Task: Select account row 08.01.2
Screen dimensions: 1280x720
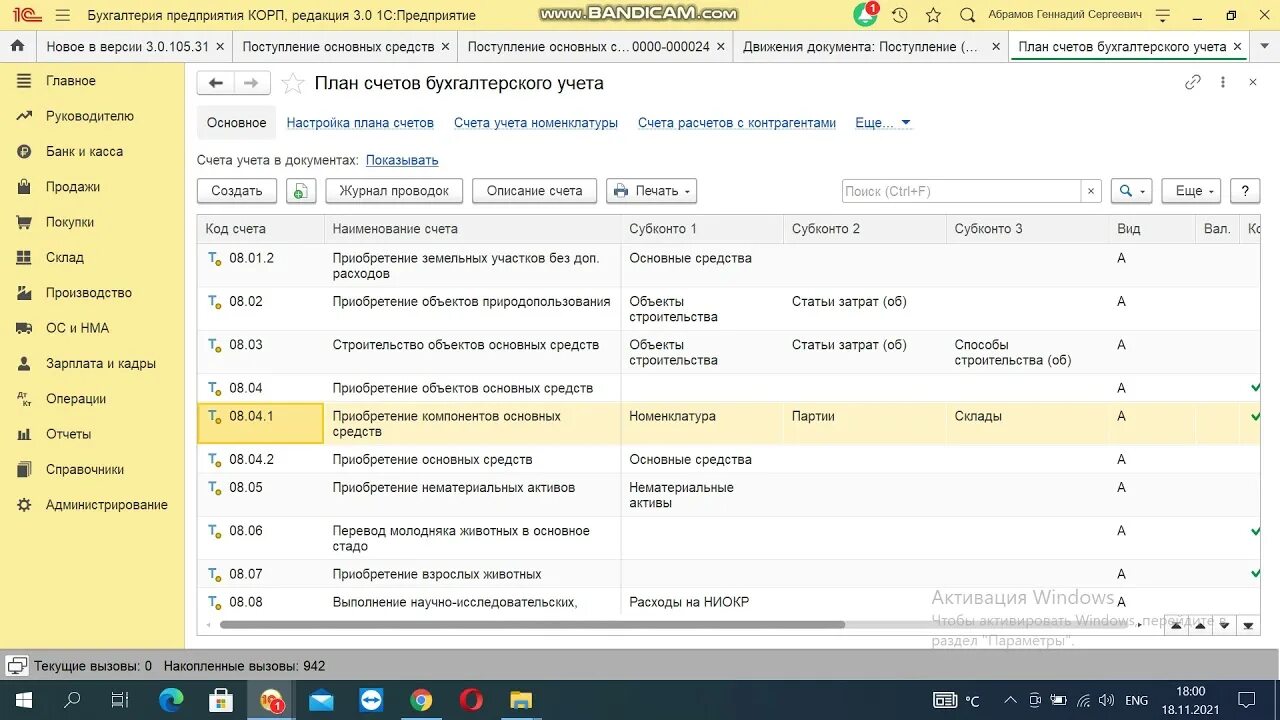Action: [728, 266]
